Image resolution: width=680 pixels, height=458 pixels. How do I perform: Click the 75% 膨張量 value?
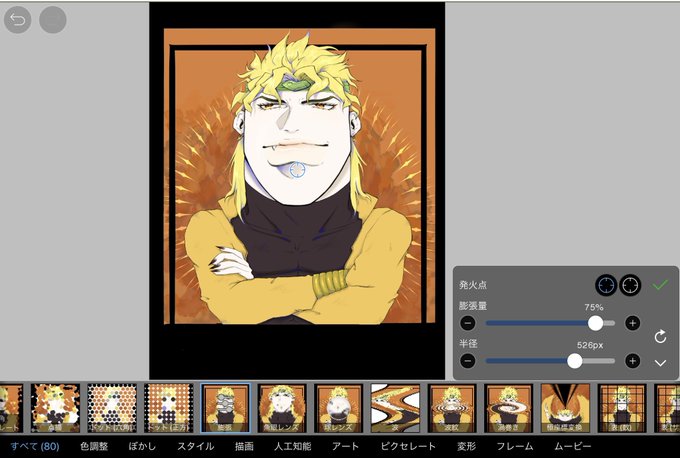click(x=594, y=308)
